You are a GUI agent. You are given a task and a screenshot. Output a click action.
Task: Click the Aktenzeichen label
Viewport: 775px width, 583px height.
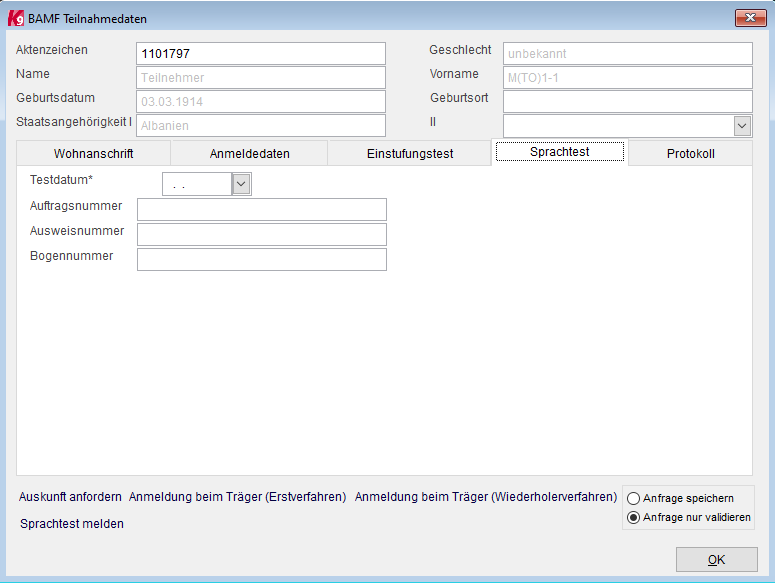(x=52, y=50)
